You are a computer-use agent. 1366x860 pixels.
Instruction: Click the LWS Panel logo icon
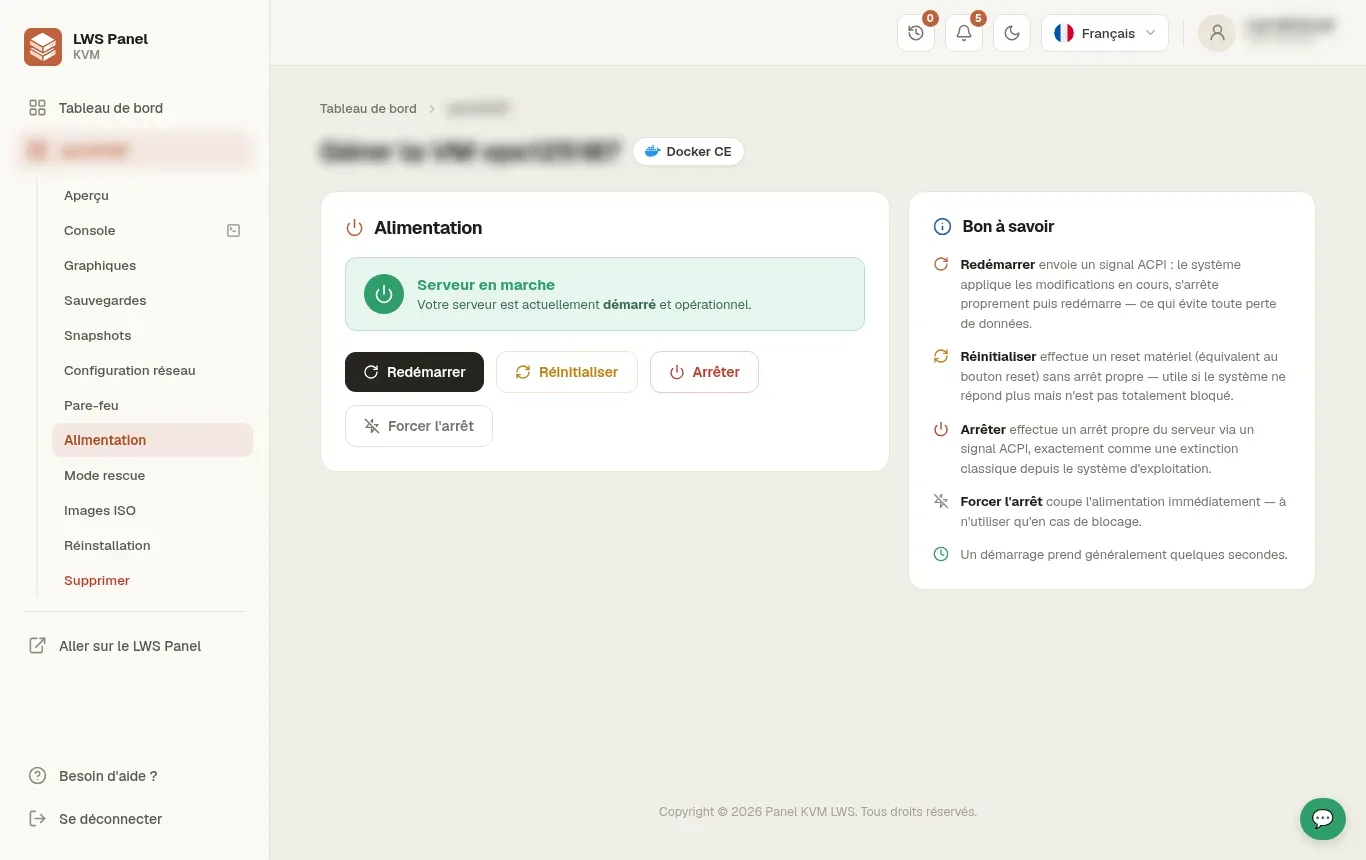pos(43,47)
